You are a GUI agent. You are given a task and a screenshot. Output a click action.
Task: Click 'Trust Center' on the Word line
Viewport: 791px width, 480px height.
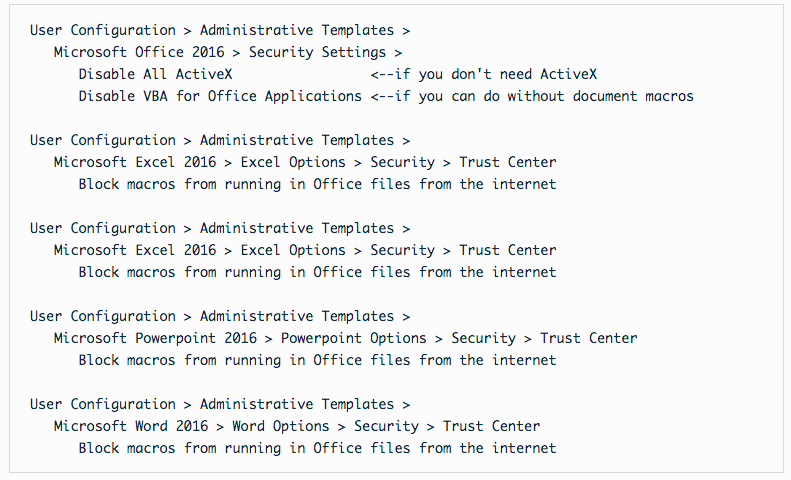(491, 426)
